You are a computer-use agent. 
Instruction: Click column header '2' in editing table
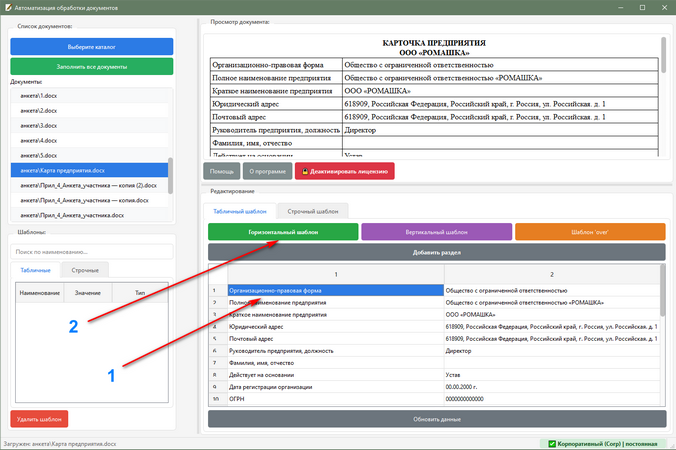pos(552,274)
